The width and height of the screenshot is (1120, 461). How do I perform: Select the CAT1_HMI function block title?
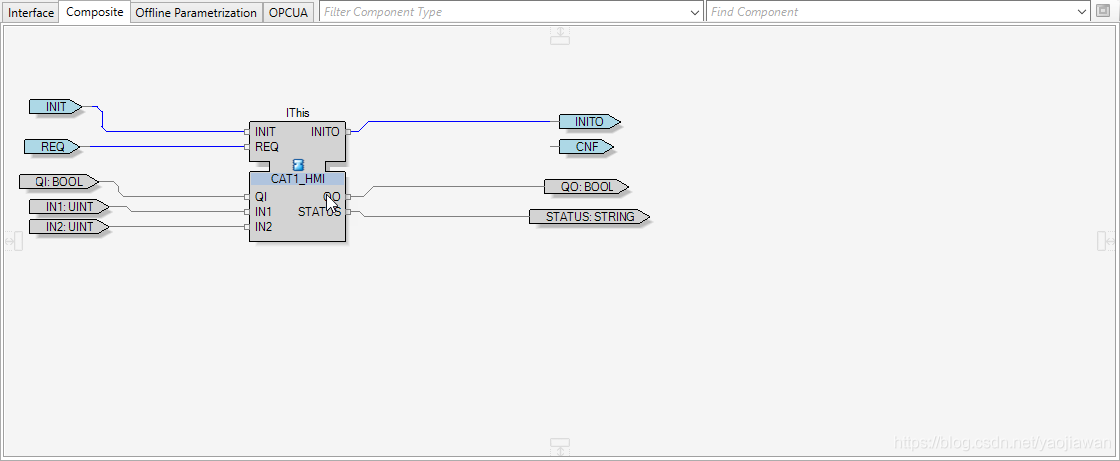[297, 179]
